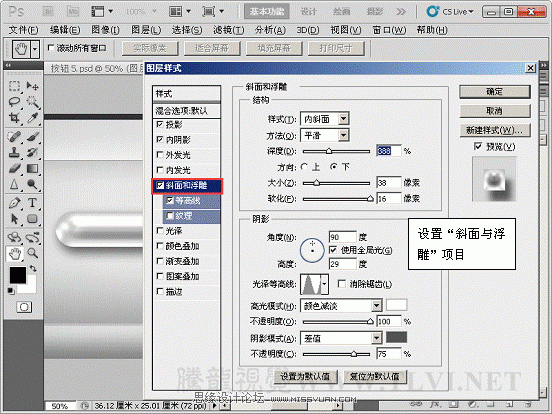Select the Healing Brush tool
This screenshot has height=414, width=552.
point(14,137)
